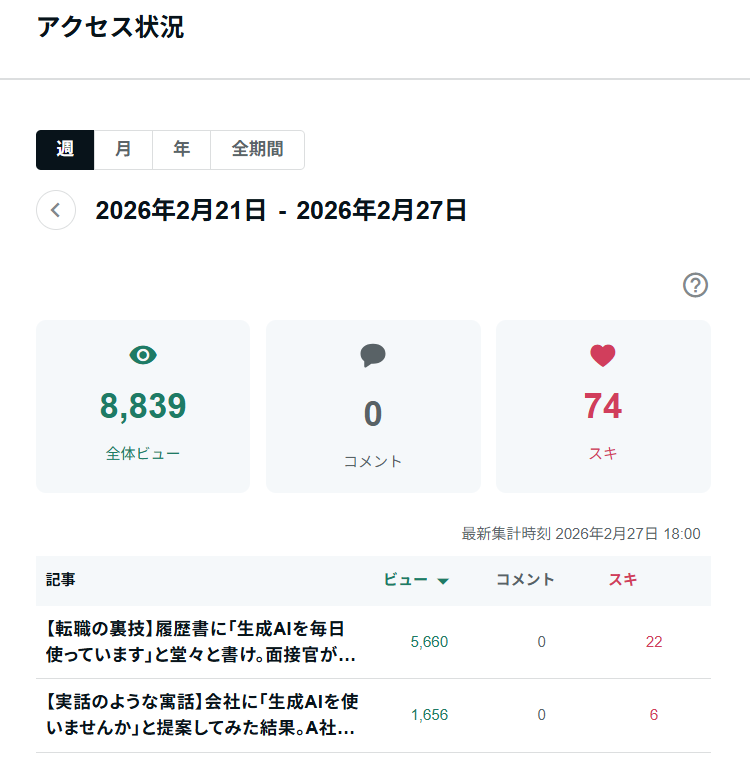Click the pink heart likes icon
750x757 pixels.
point(602,355)
